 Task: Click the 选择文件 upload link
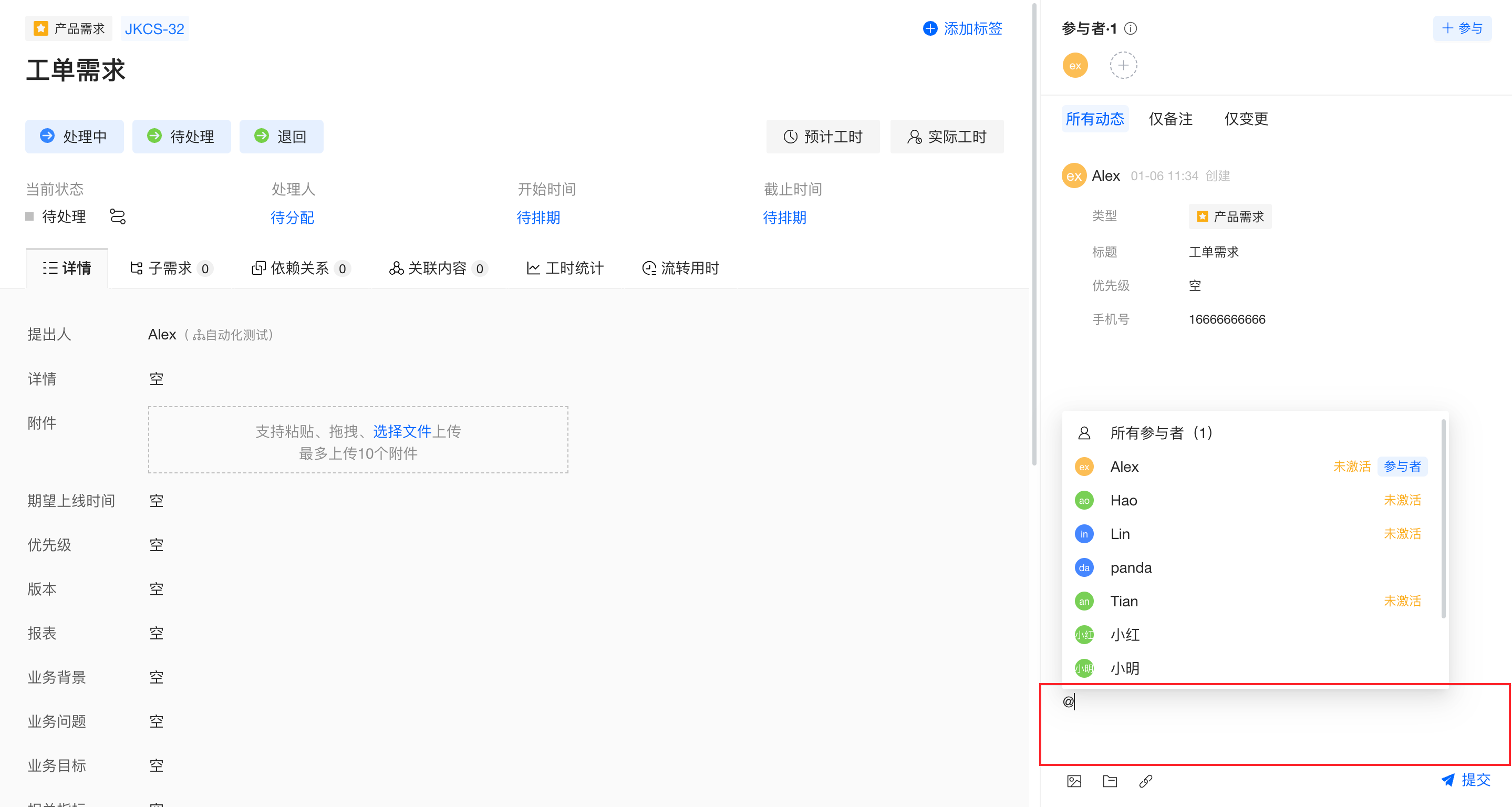pyautogui.click(x=401, y=431)
